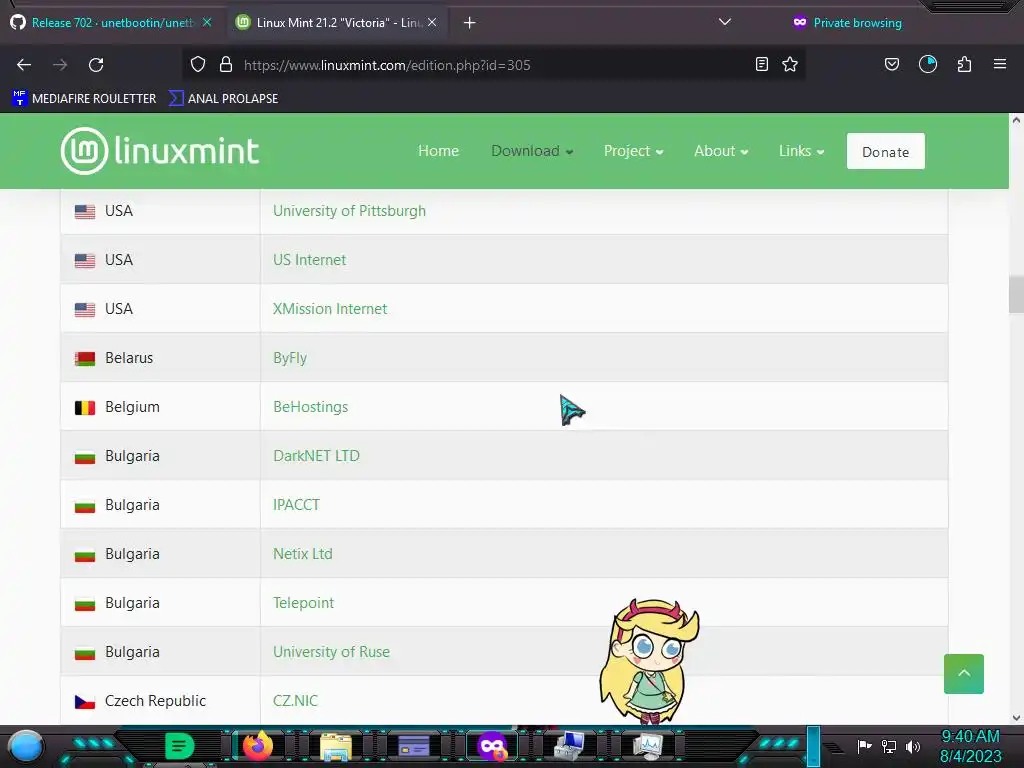Open ByFly mirror link
Image resolution: width=1024 pixels, height=768 pixels.
(x=290, y=358)
